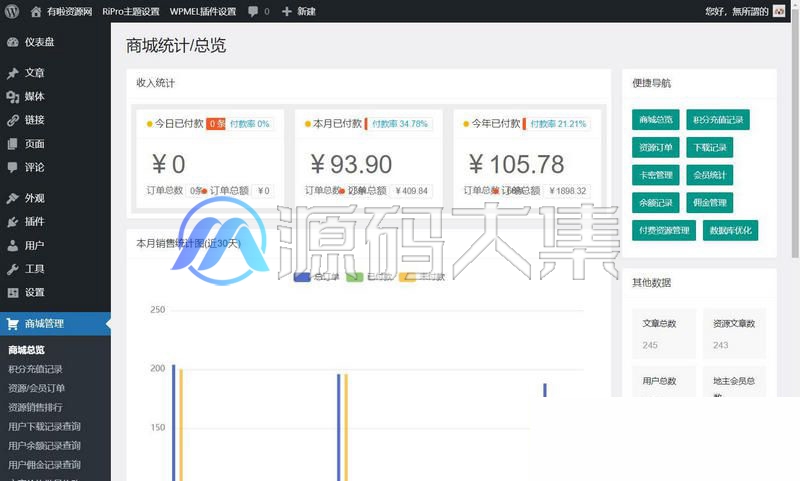Click the 插件 plugin icon
The image size is (800, 481).
click(13, 222)
